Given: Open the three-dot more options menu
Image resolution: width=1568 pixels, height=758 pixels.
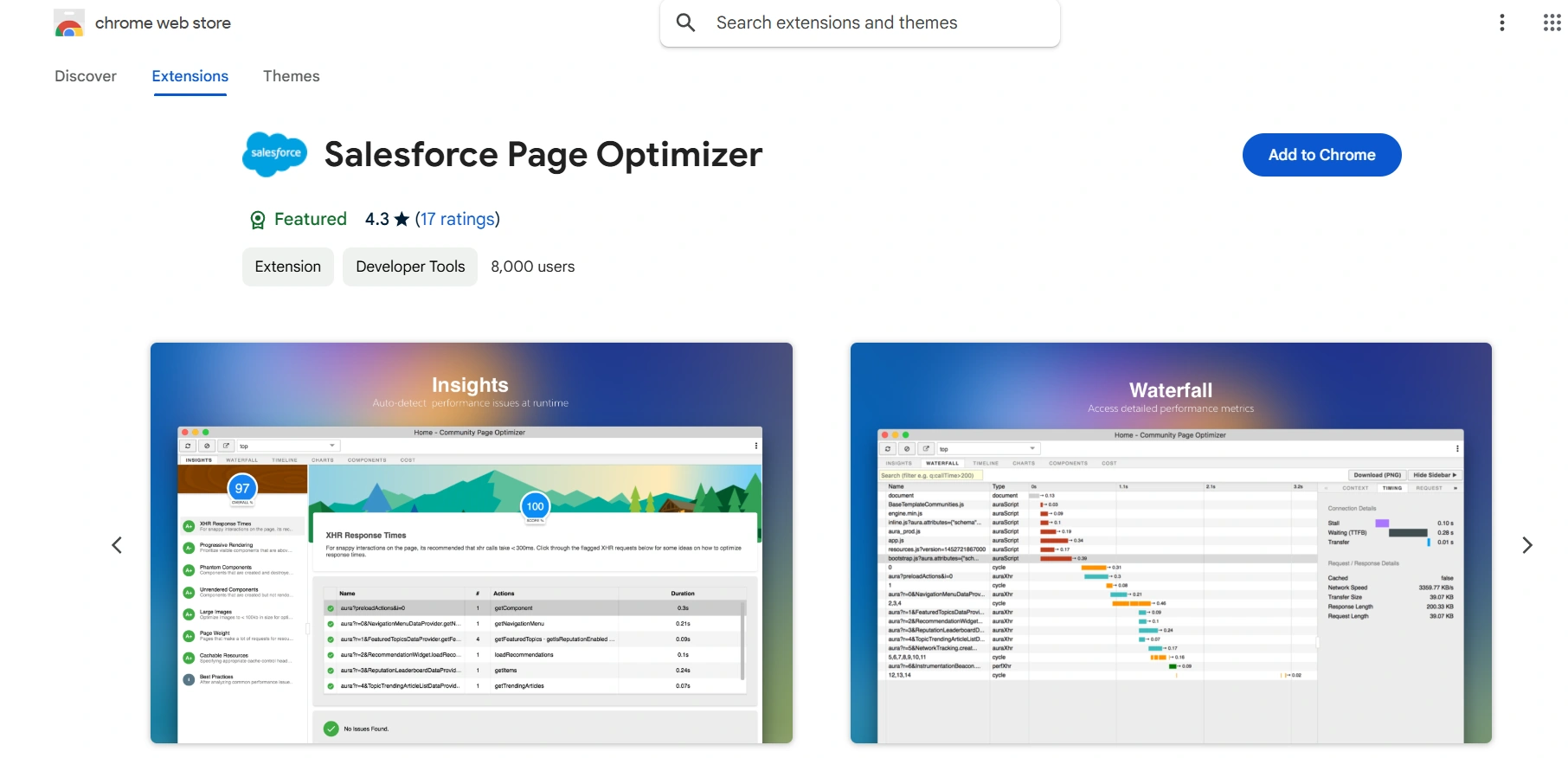Looking at the screenshot, I should (1502, 22).
